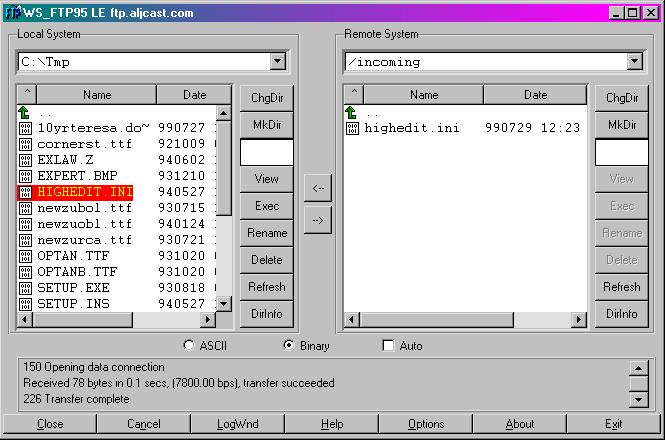Sort remote files by Name column
This screenshot has height=440, width=665.
(x=424, y=94)
